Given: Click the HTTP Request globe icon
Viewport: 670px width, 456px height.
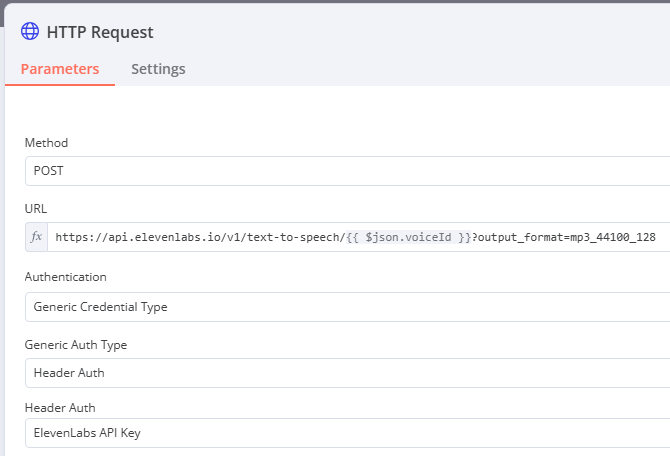Looking at the screenshot, I should point(30,31).
